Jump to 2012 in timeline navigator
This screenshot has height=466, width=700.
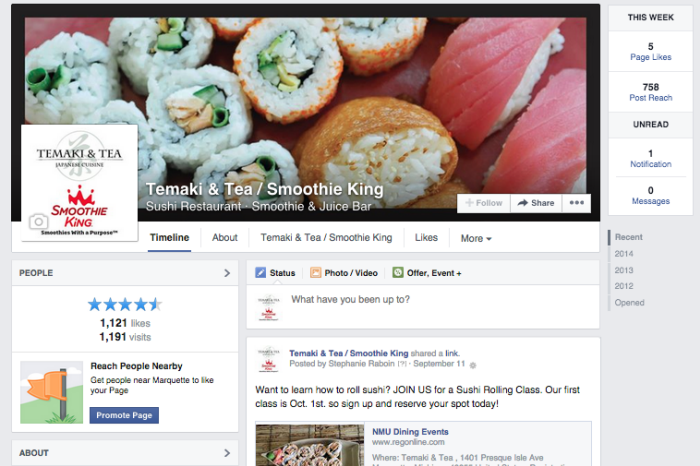point(624,286)
